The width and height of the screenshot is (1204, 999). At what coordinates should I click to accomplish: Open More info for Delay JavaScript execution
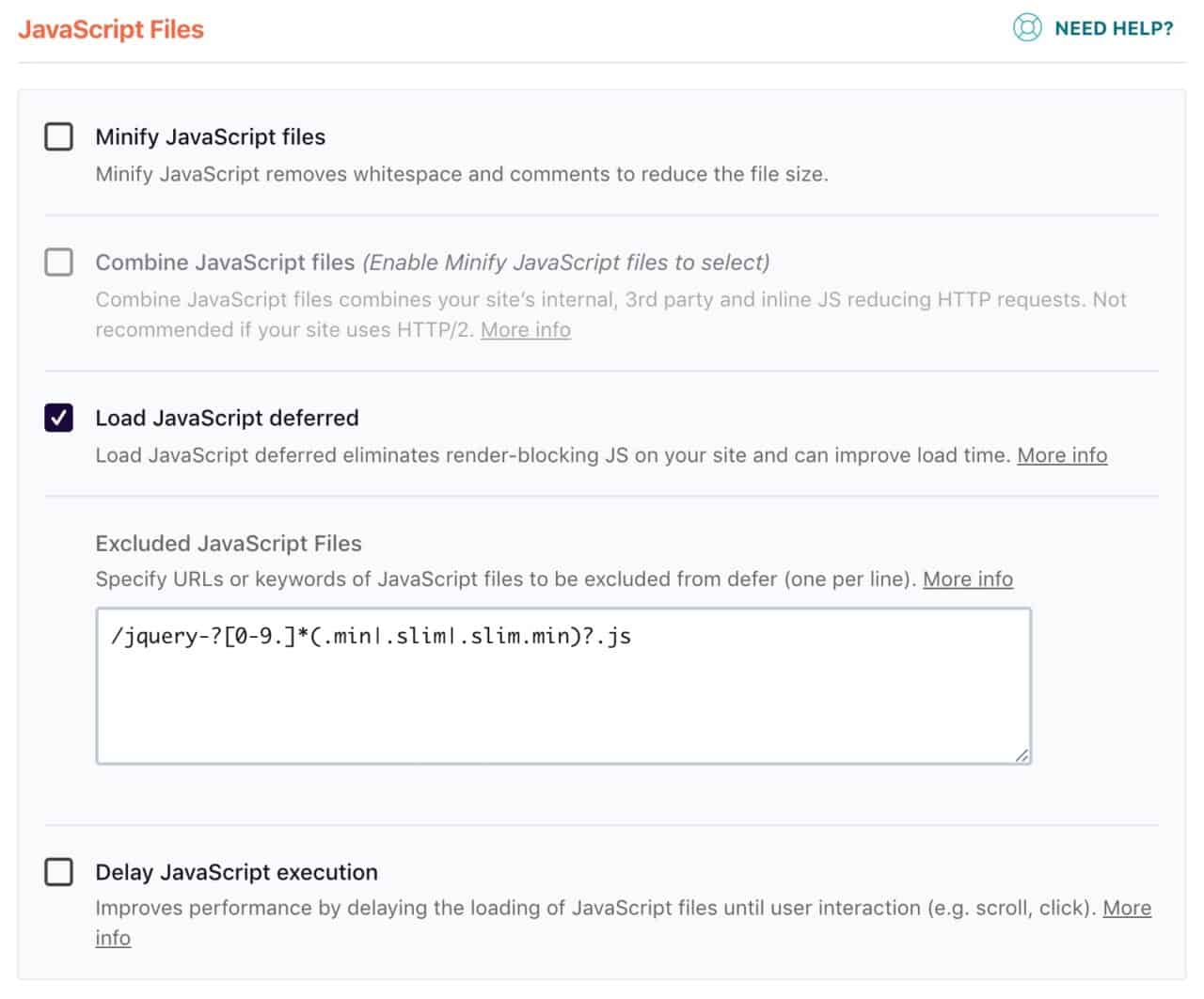pos(1128,908)
